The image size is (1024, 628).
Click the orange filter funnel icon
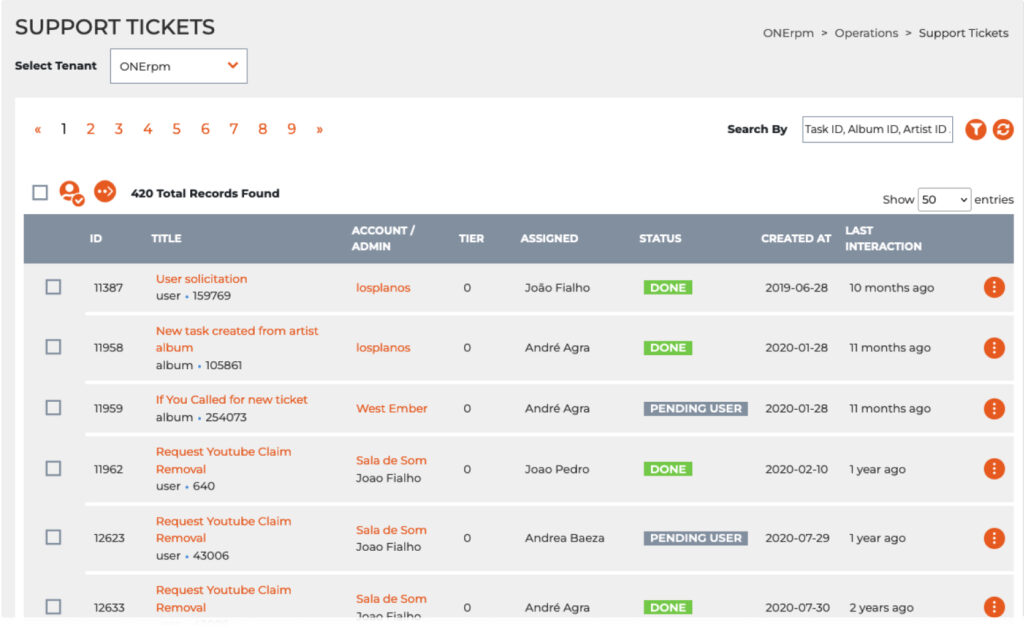[975, 130]
